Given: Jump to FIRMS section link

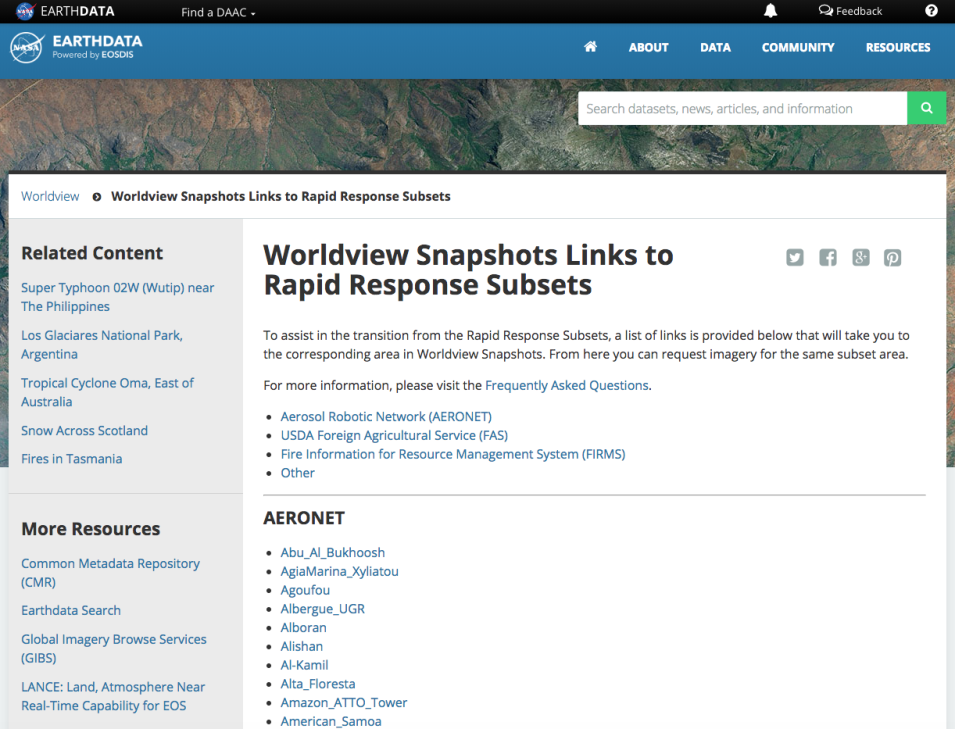Looking at the screenshot, I should [x=453, y=454].
